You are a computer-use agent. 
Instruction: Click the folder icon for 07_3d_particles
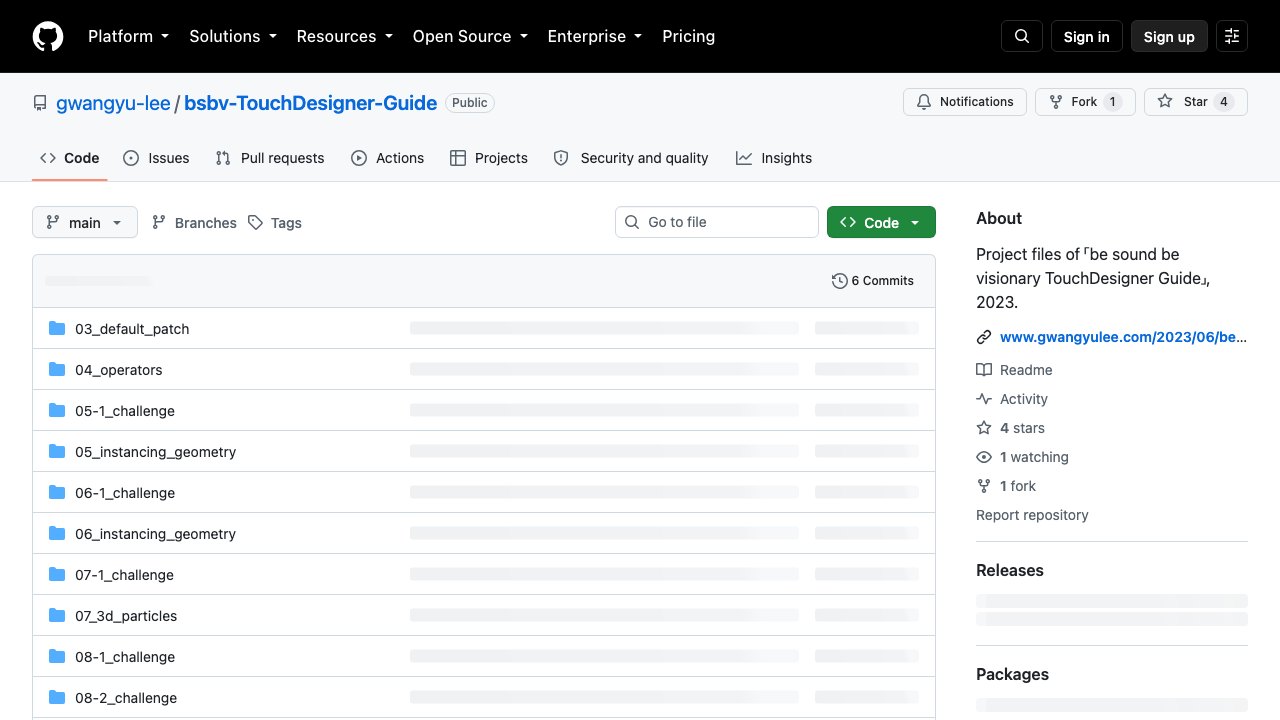pos(57,616)
